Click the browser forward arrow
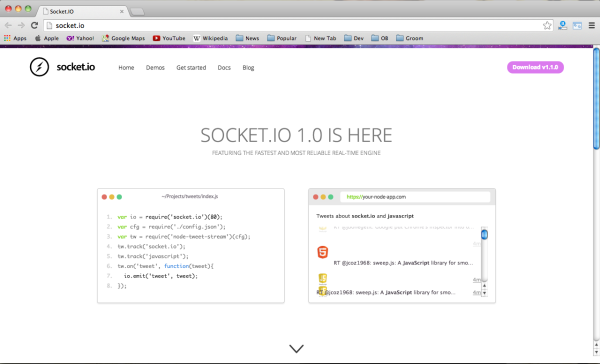The image size is (600, 364). 21,25
